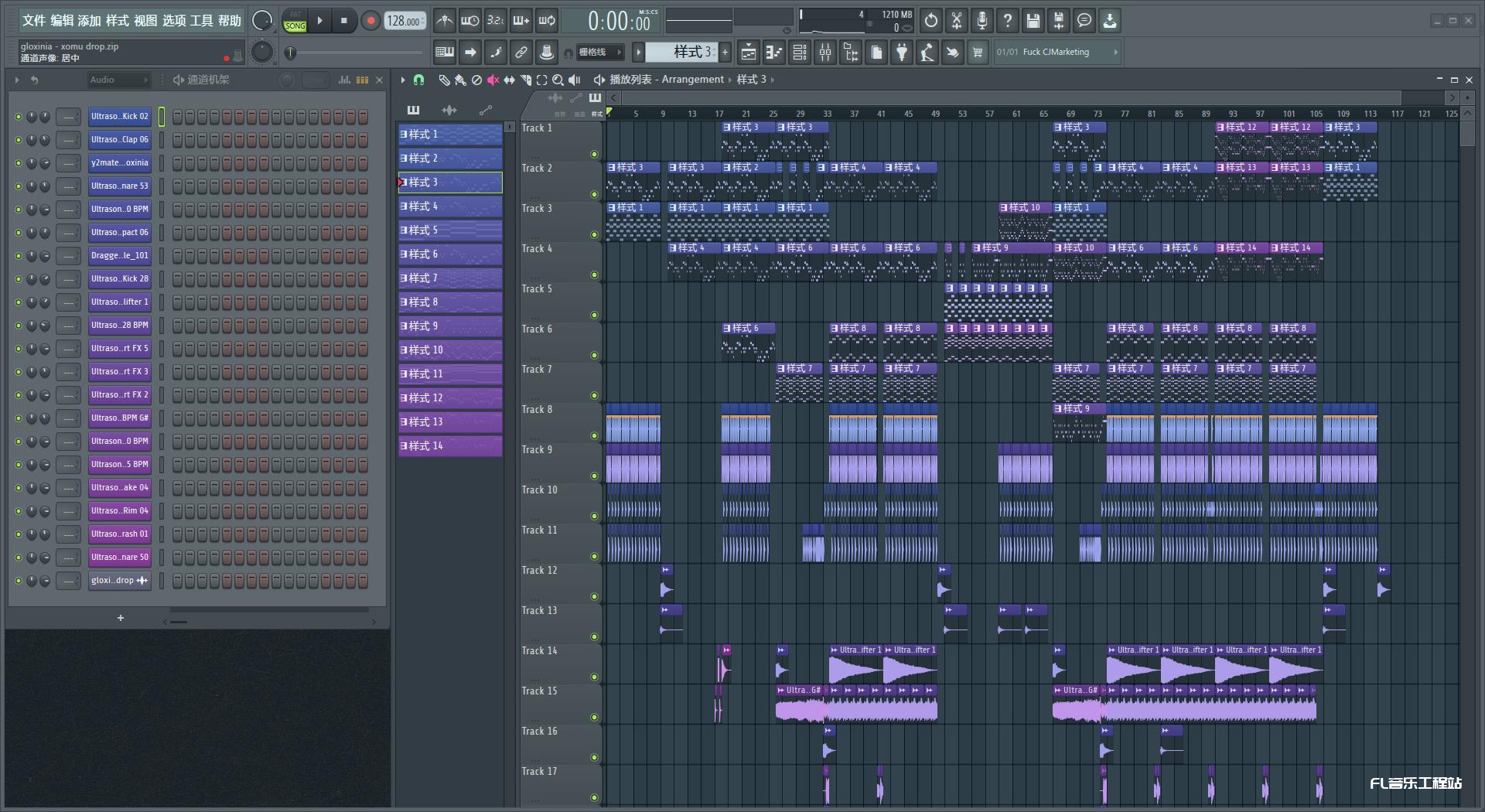Select the slice tool in playlist toolbar
The image size is (1485, 812).
coord(525,80)
